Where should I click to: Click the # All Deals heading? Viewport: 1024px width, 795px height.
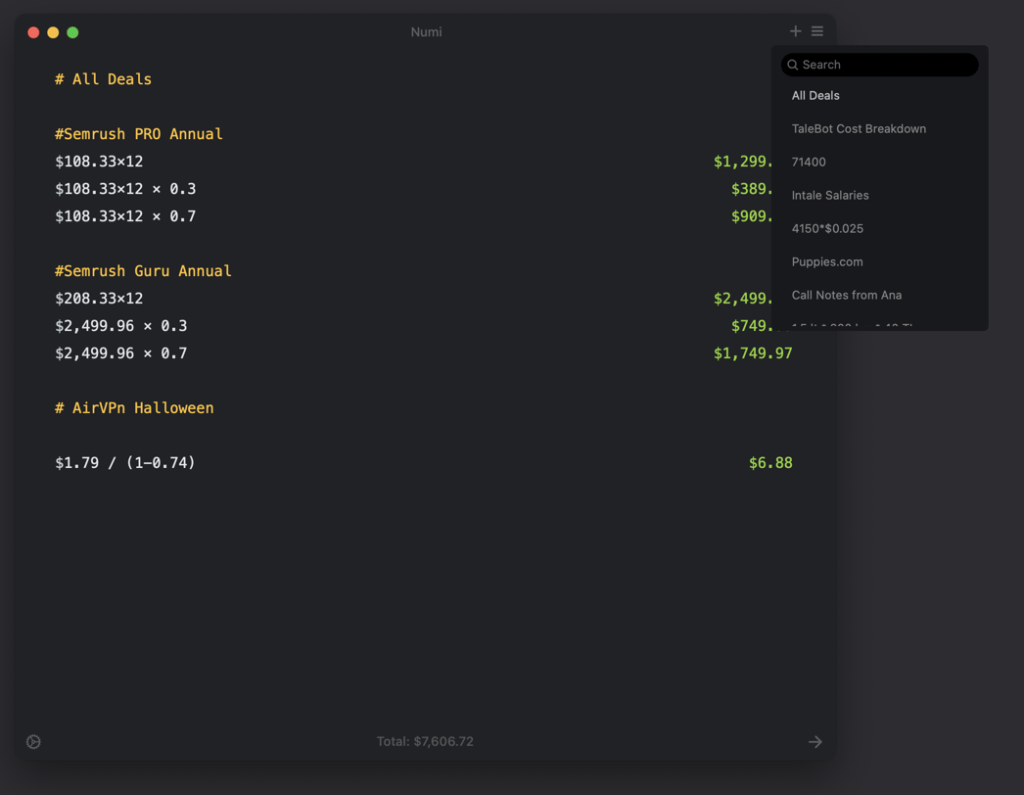click(103, 79)
